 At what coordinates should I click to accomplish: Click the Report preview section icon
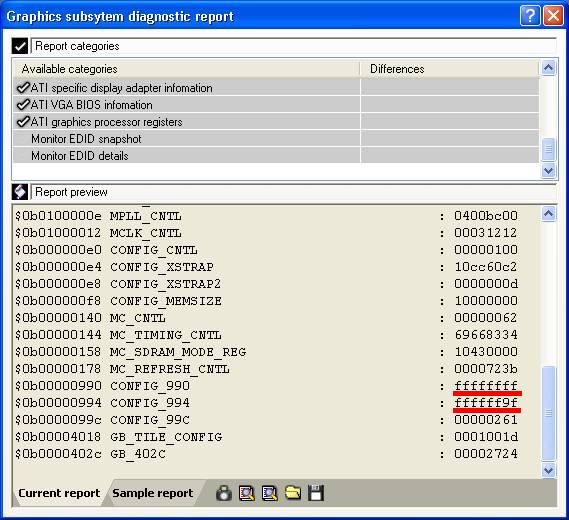point(20,192)
